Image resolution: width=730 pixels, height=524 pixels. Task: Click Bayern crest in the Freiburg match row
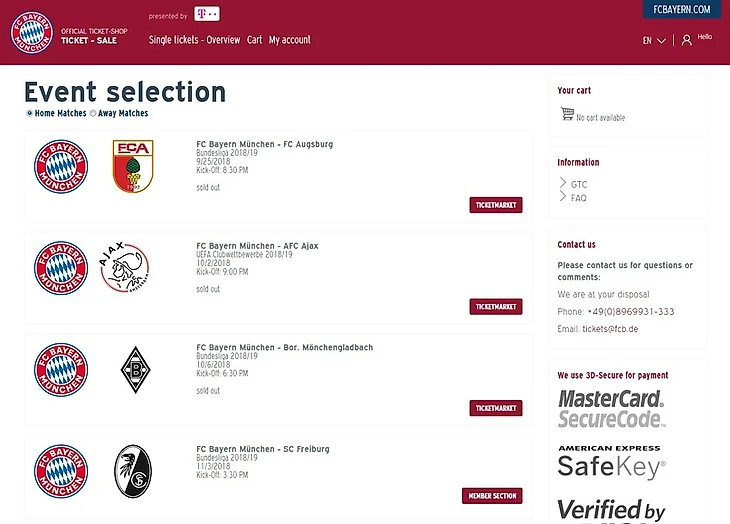point(61,471)
